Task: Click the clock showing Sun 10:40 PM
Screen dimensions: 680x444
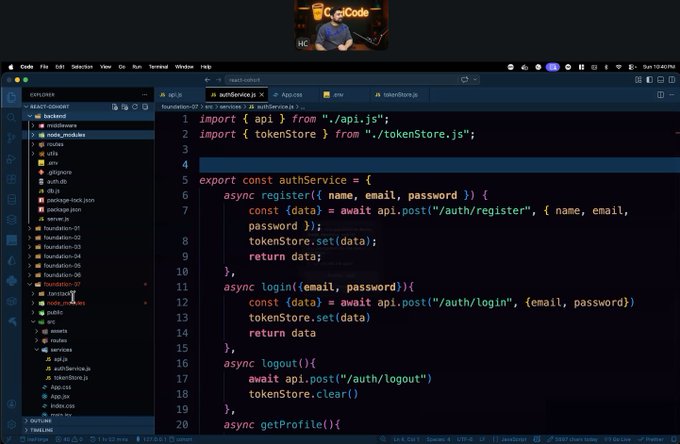Action: pos(659,67)
